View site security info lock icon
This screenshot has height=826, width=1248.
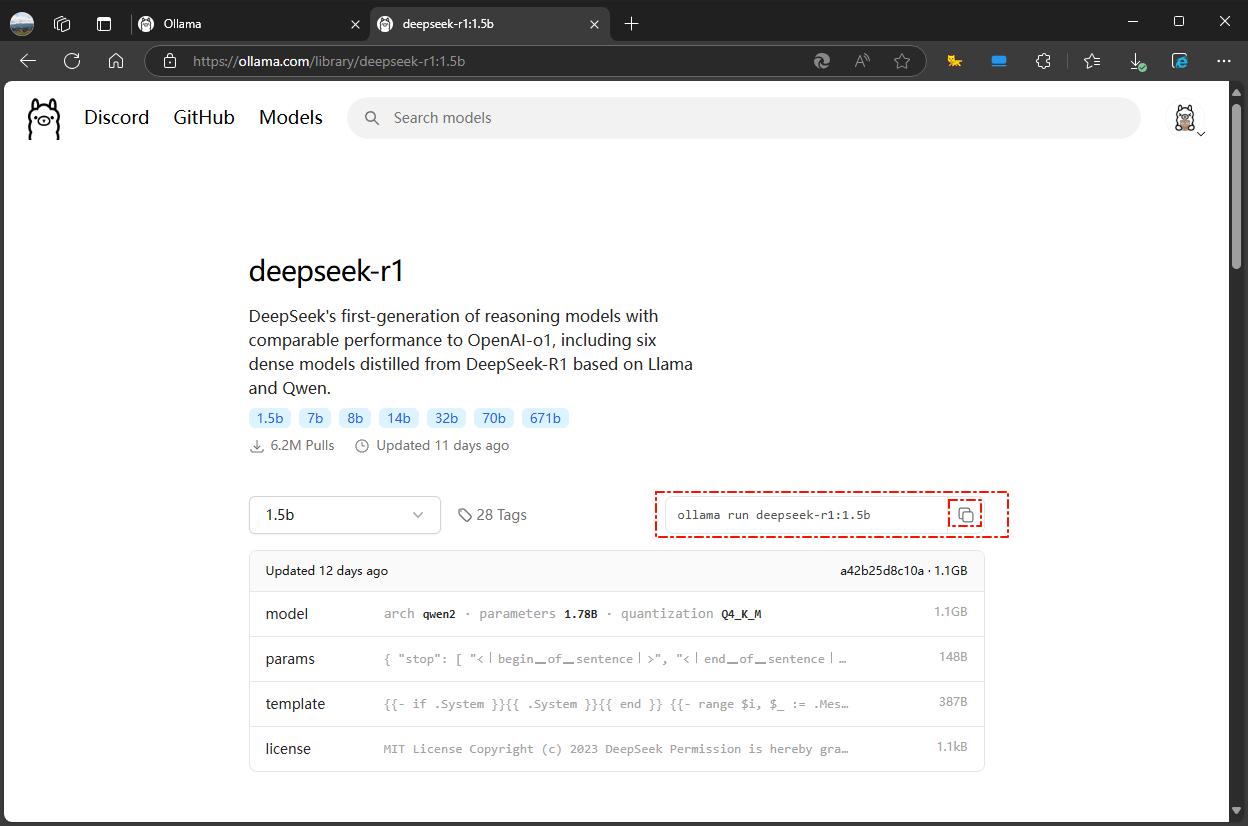(170, 61)
